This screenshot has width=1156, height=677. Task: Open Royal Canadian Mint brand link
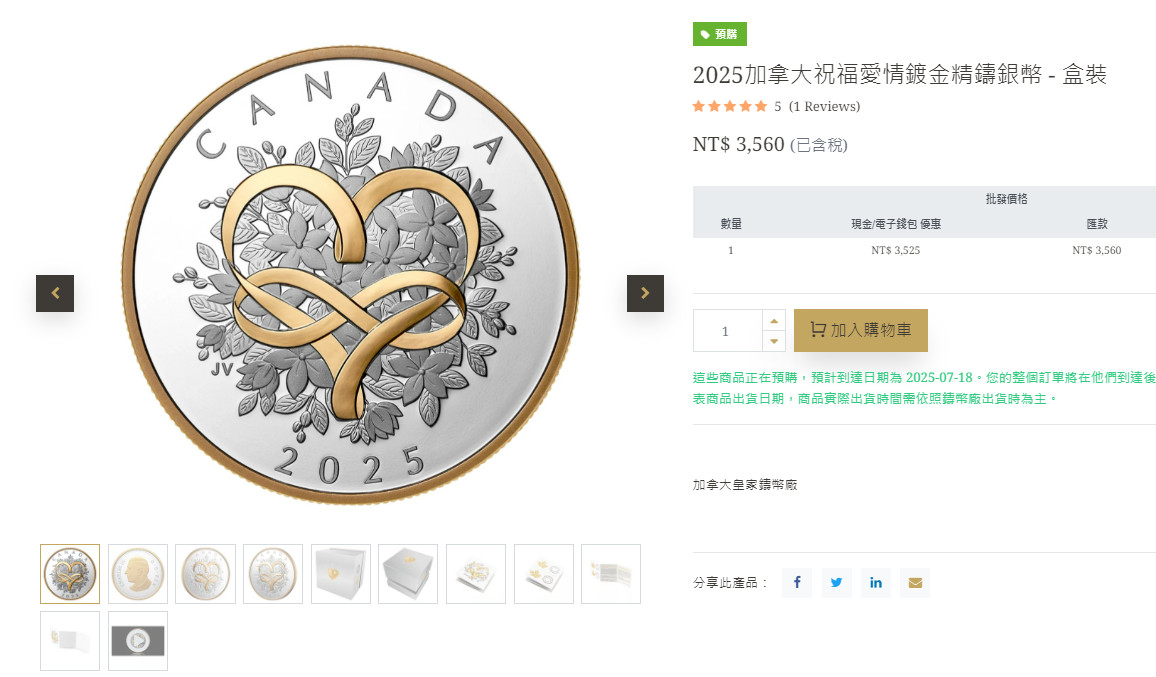[745, 485]
